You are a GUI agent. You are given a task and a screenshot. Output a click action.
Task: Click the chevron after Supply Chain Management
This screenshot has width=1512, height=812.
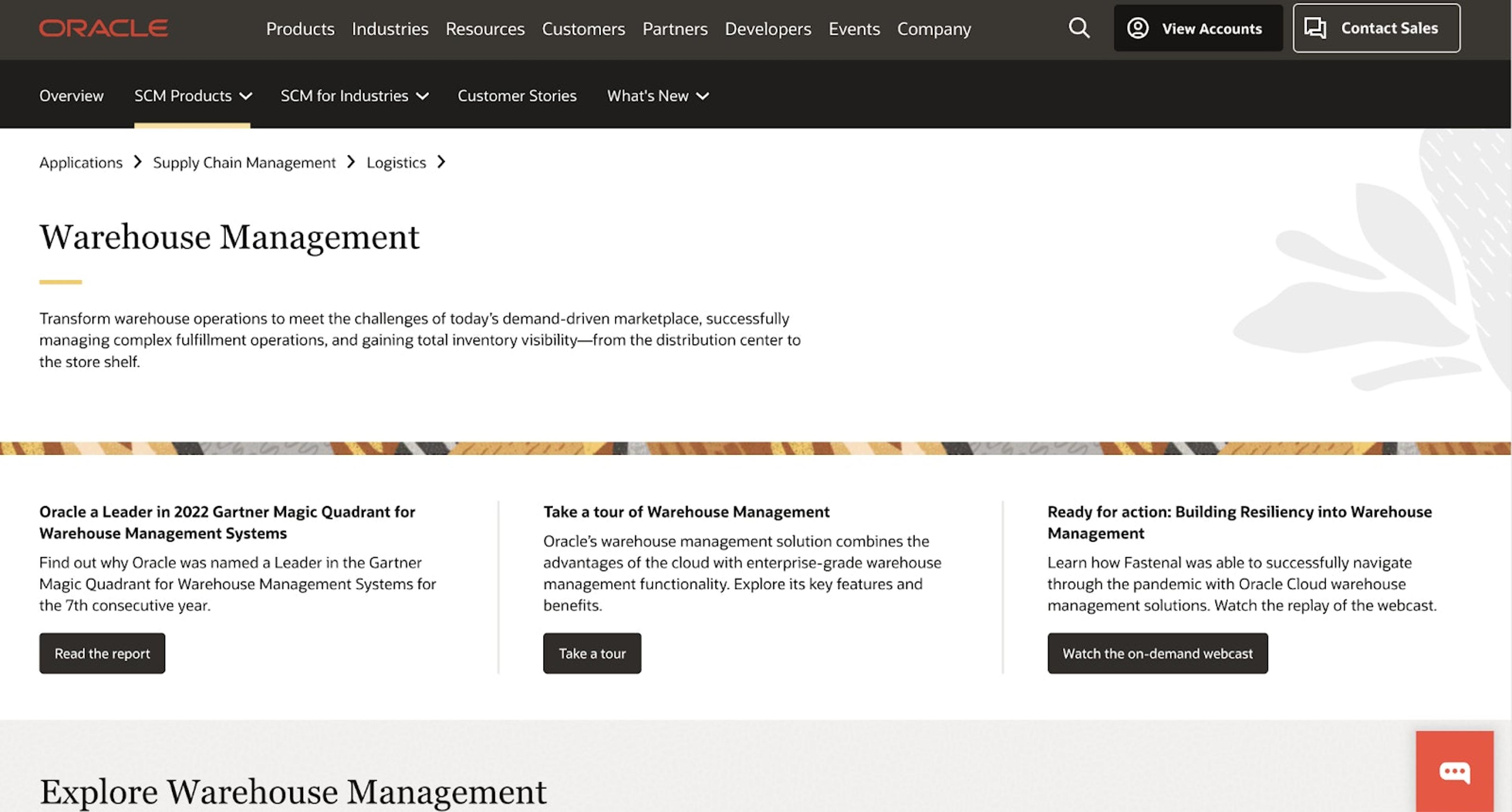351,162
